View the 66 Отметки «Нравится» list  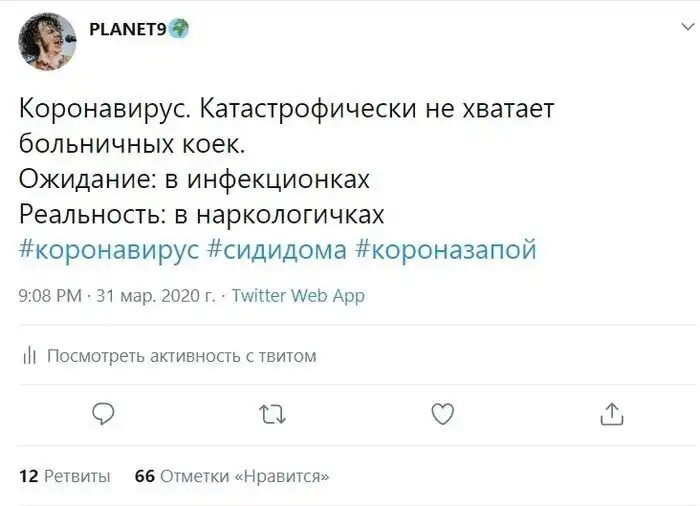coord(232,476)
